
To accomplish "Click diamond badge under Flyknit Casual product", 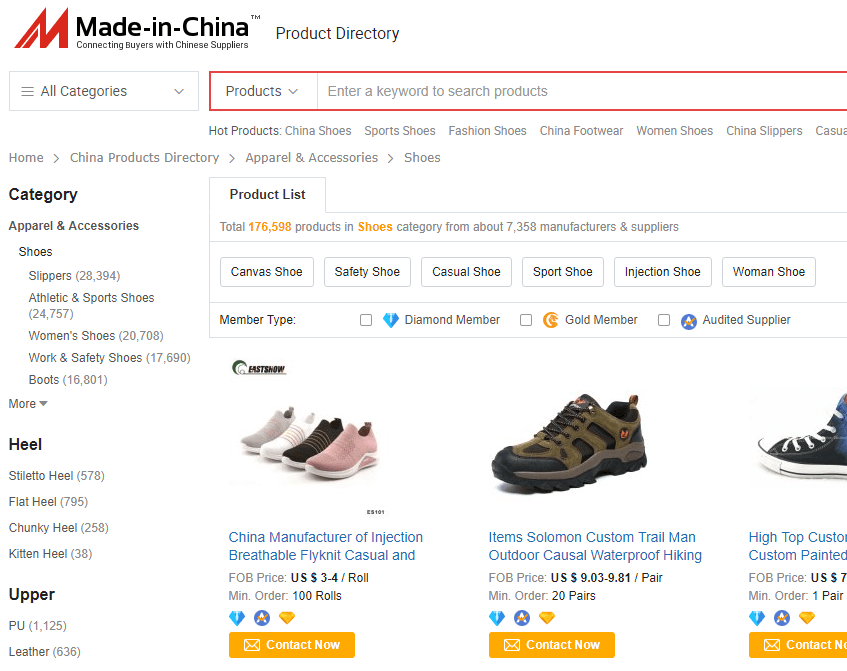I will pos(237,618).
